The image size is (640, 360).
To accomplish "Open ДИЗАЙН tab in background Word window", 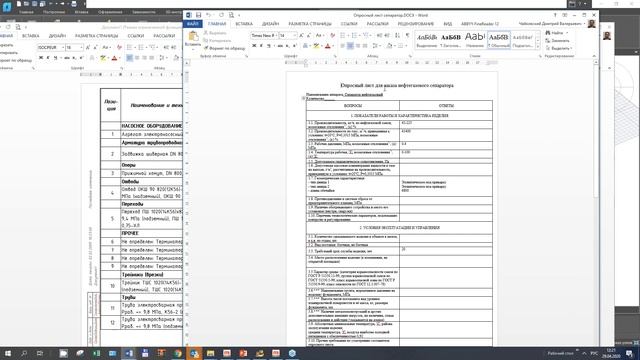I will pos(57,36).
